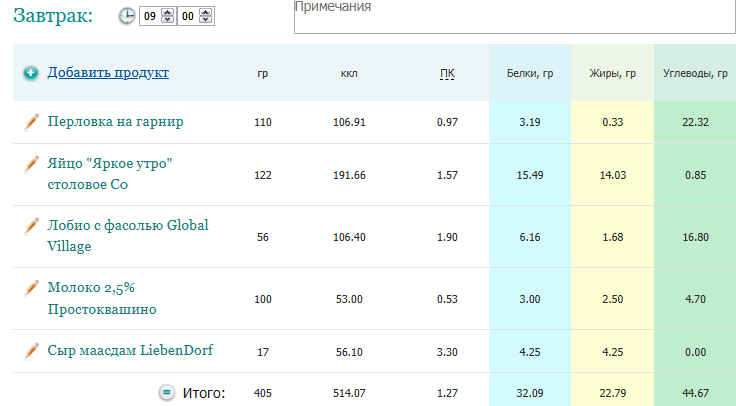Select total carbs value 44.67

[x=695, y=393]
